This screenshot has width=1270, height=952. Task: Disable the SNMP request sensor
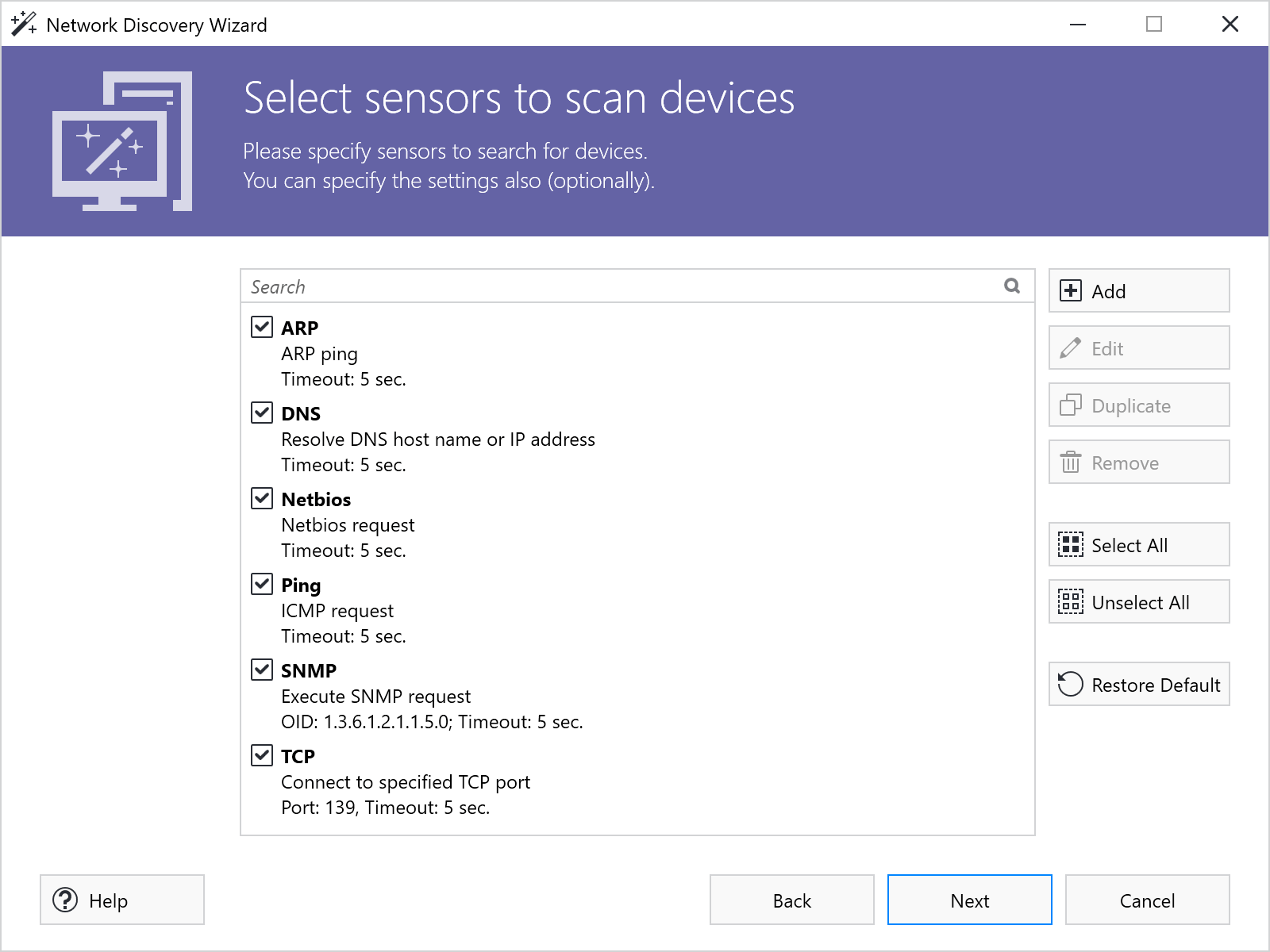coord(262,669)
